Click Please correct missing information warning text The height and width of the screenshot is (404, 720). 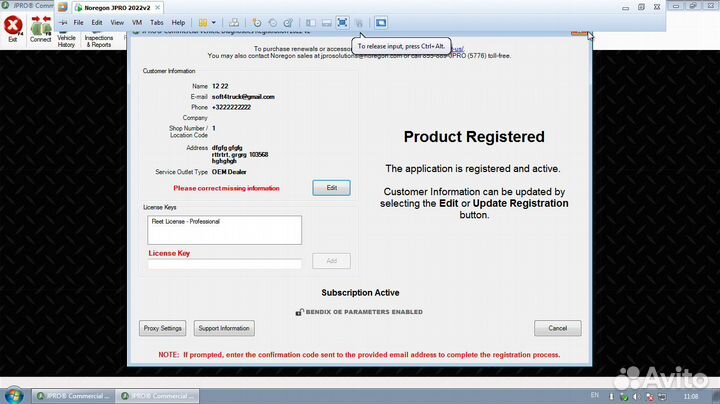click(226, 188)
